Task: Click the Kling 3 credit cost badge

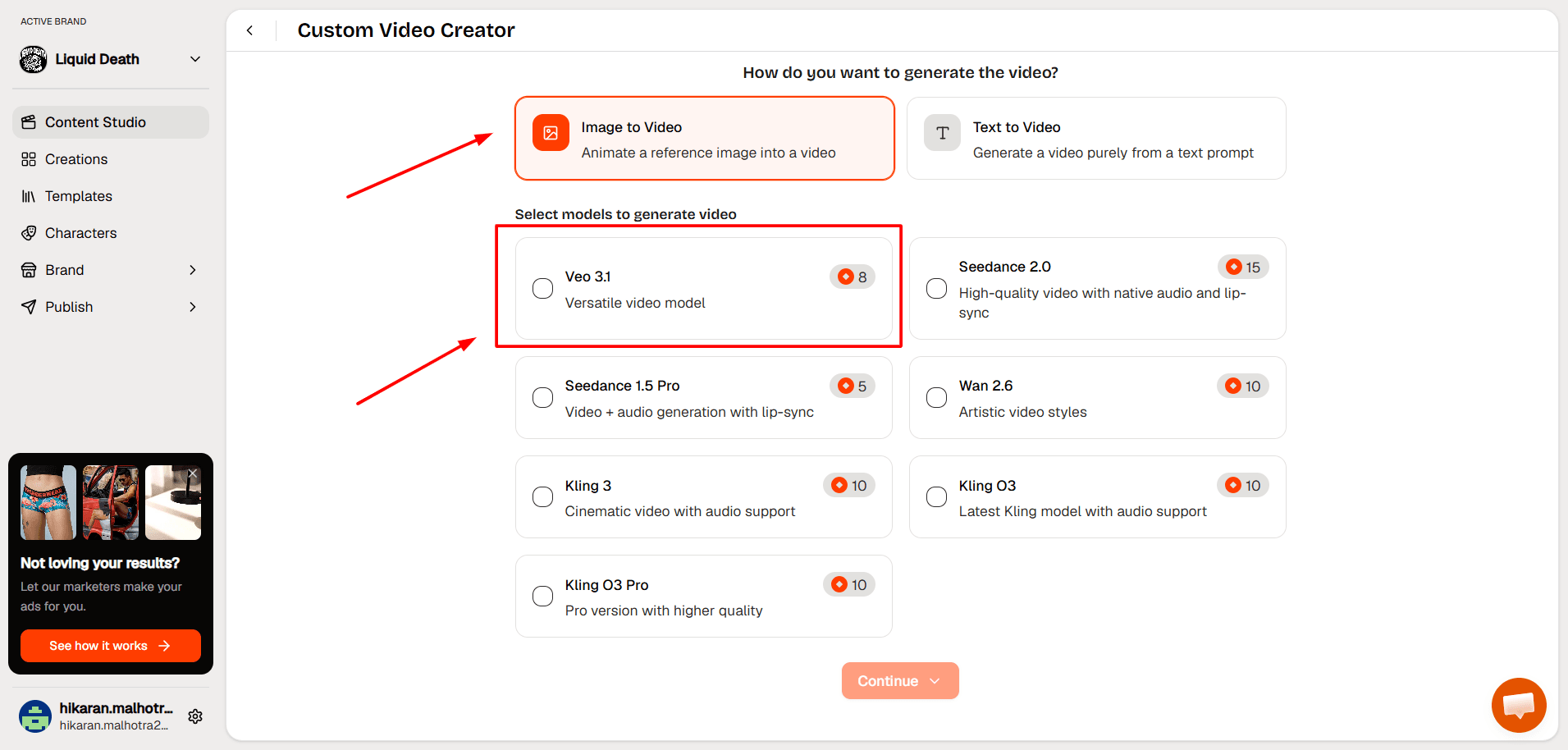Action: [849, 486]
